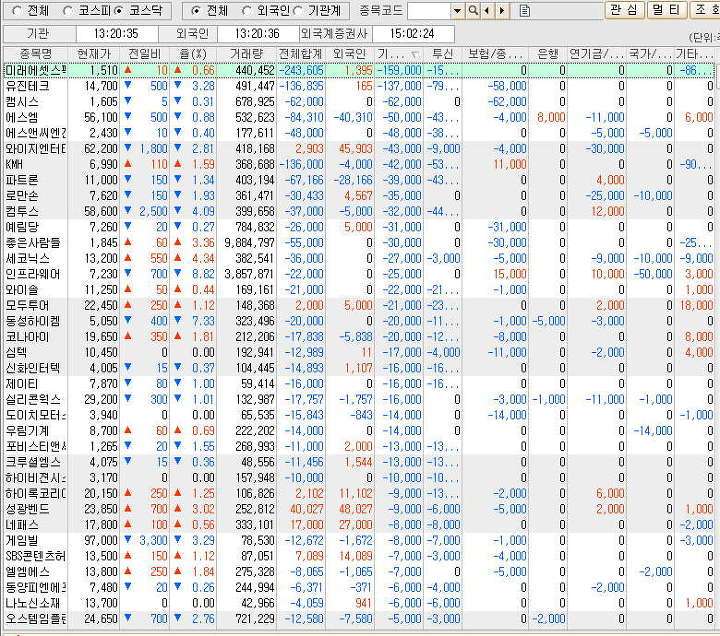This screenshot has width=720, height=636.
Task: Select the 실리콘웍스 stock row
Action: tap(359, 399)
